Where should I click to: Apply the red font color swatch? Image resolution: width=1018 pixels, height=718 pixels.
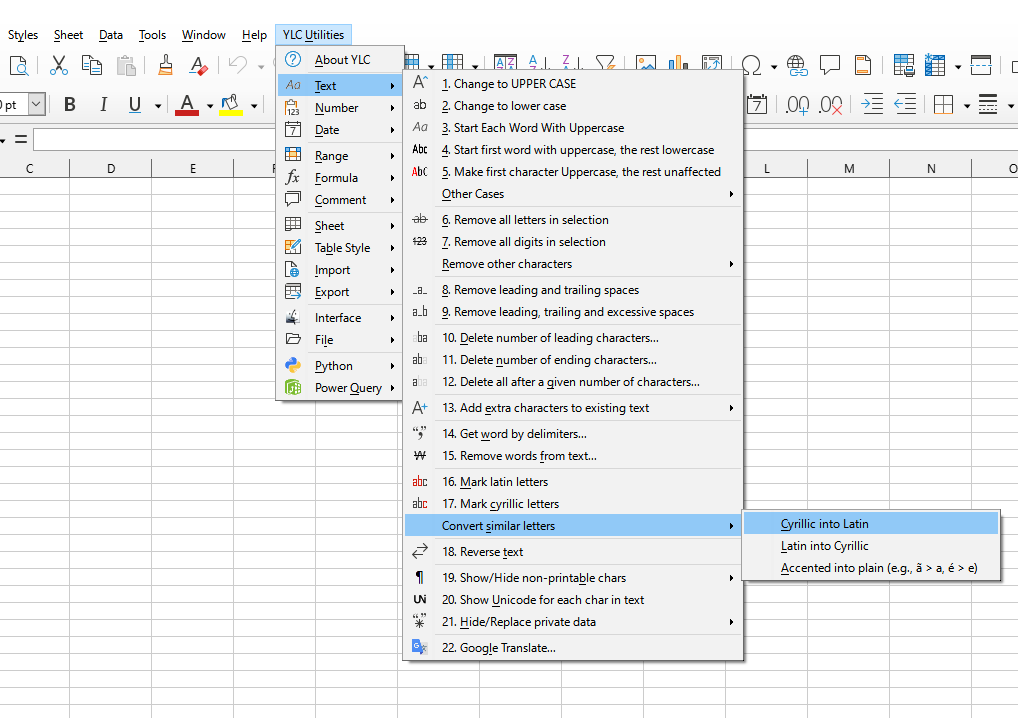[186, 105]
